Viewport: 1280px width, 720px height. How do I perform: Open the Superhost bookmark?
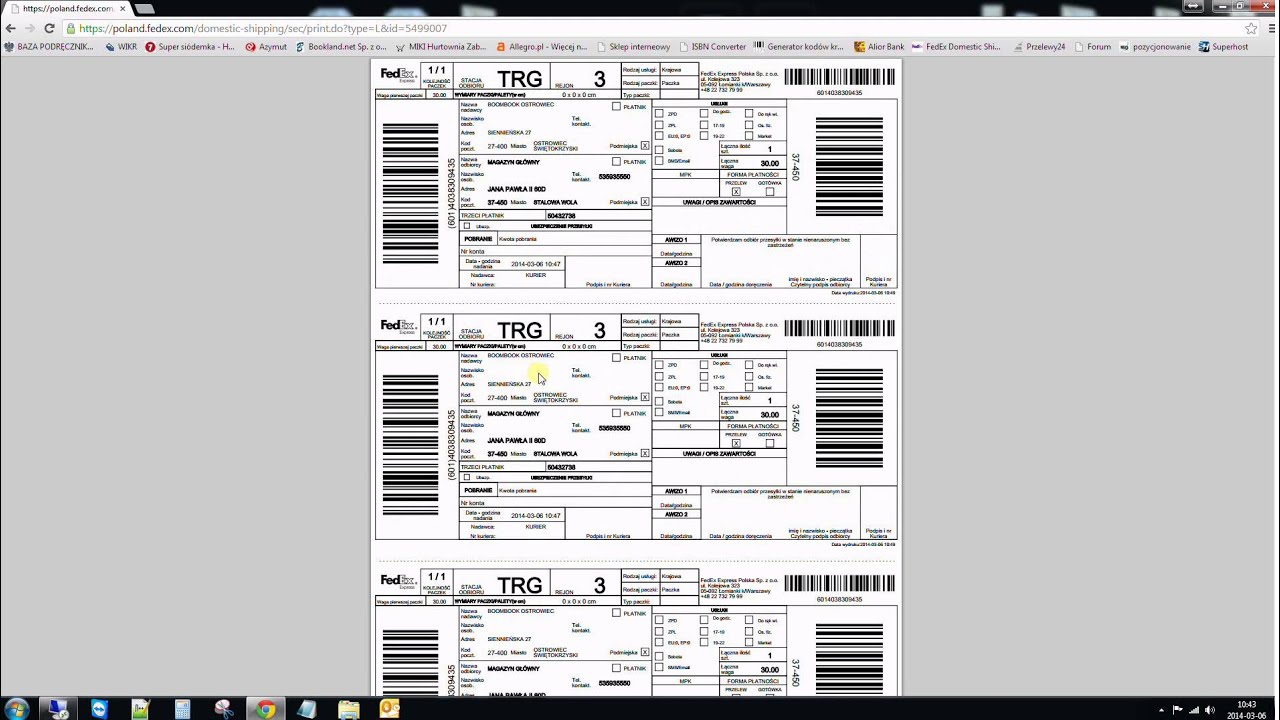click(1223, 46)
